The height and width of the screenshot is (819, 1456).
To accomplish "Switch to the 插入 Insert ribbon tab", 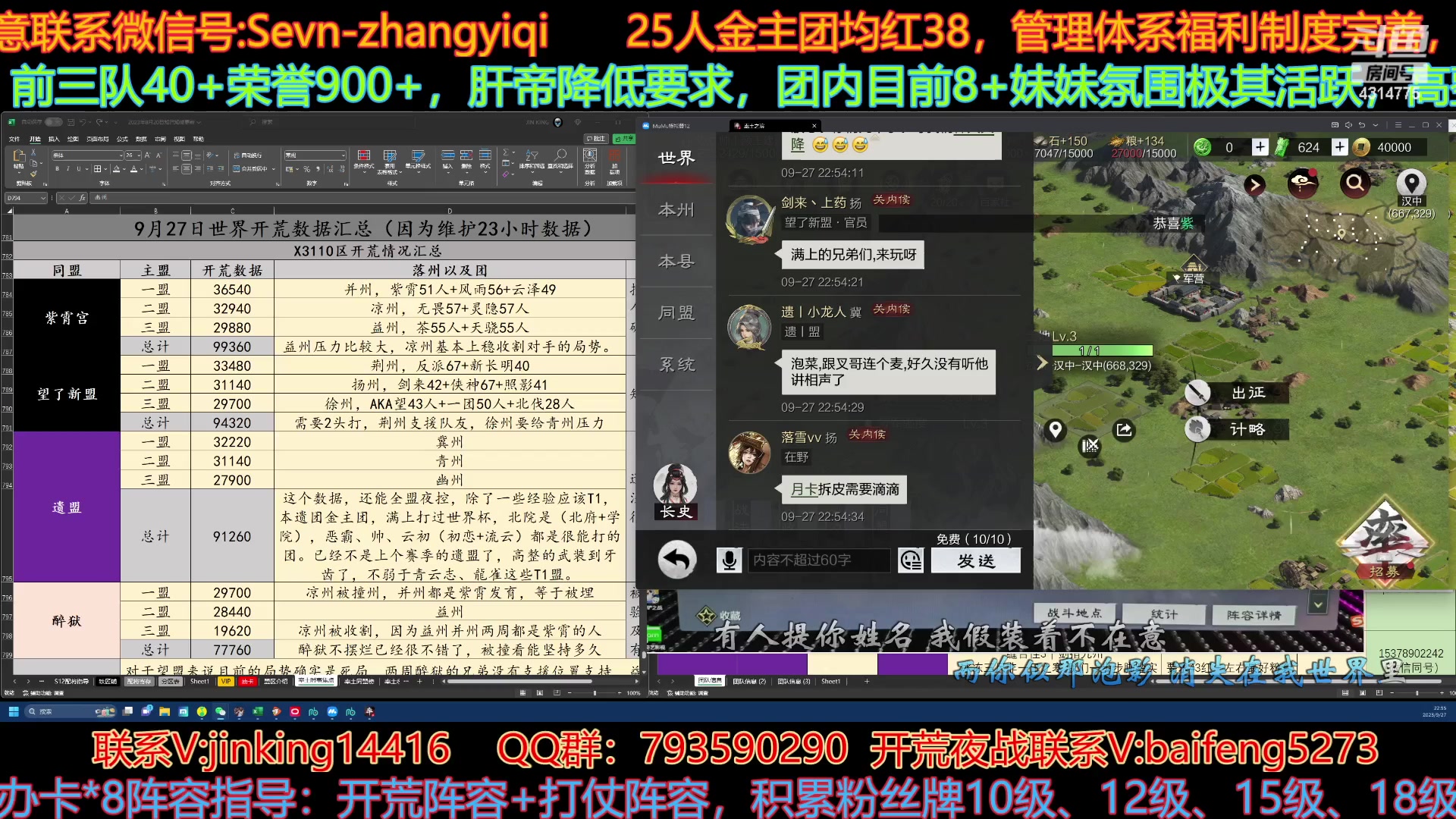I will coord(54,139).
